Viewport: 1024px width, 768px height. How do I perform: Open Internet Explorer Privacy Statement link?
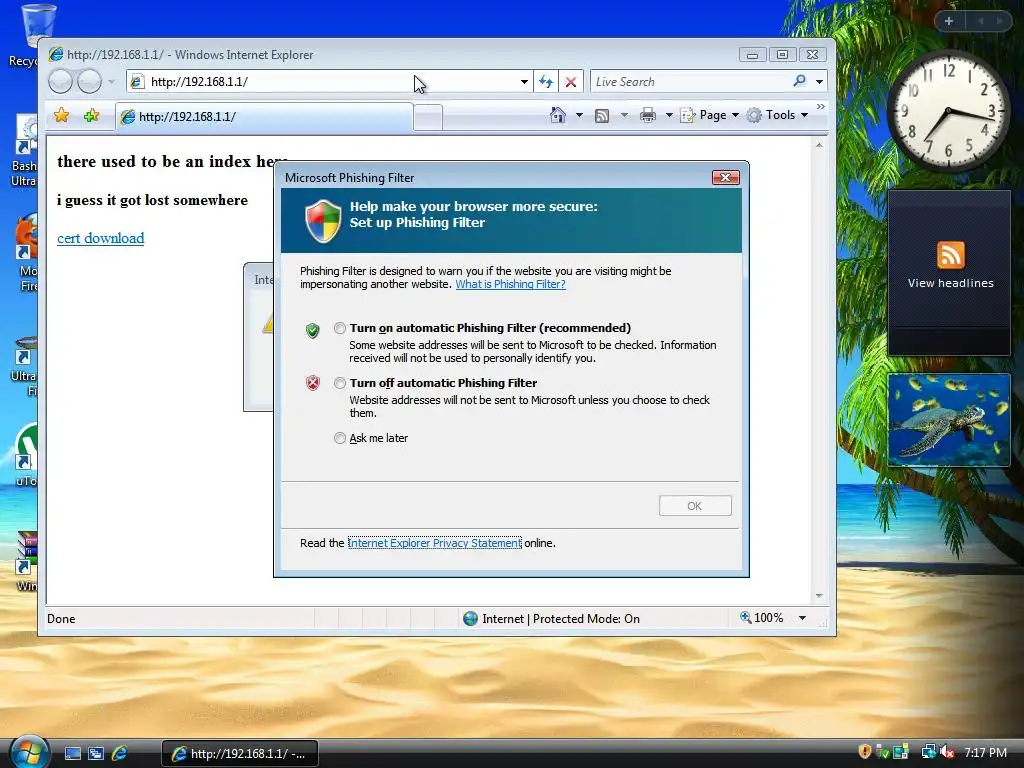pos(434,543)
